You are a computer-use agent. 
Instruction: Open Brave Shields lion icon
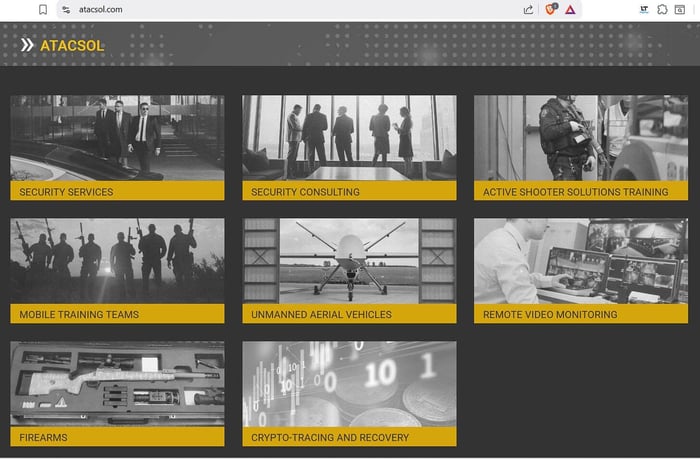550,9
